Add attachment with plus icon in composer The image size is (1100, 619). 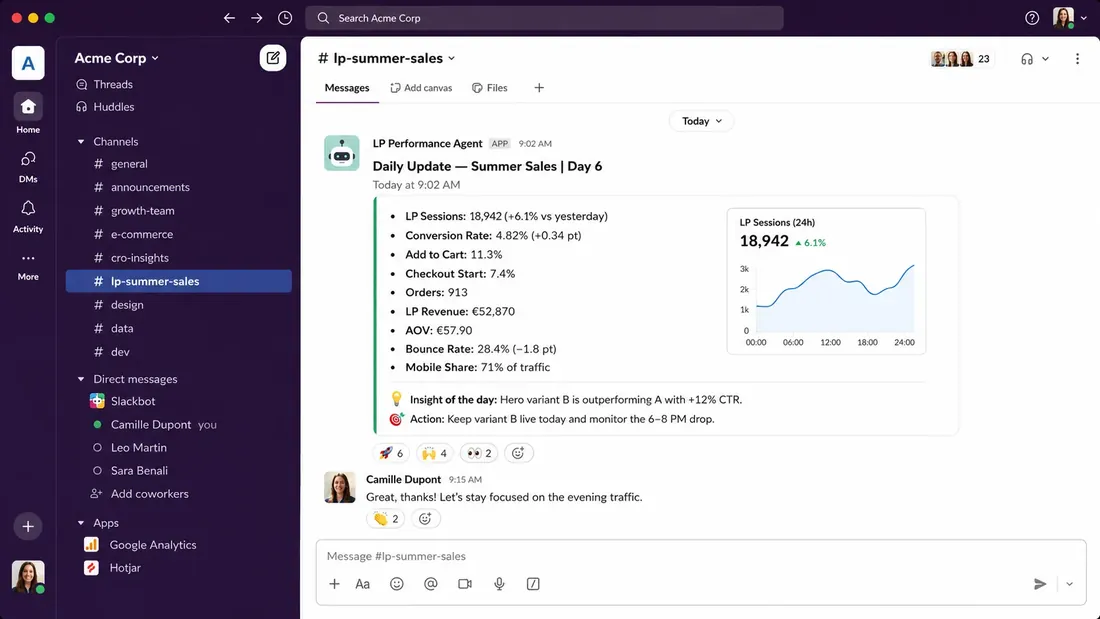tap(335, 584)
